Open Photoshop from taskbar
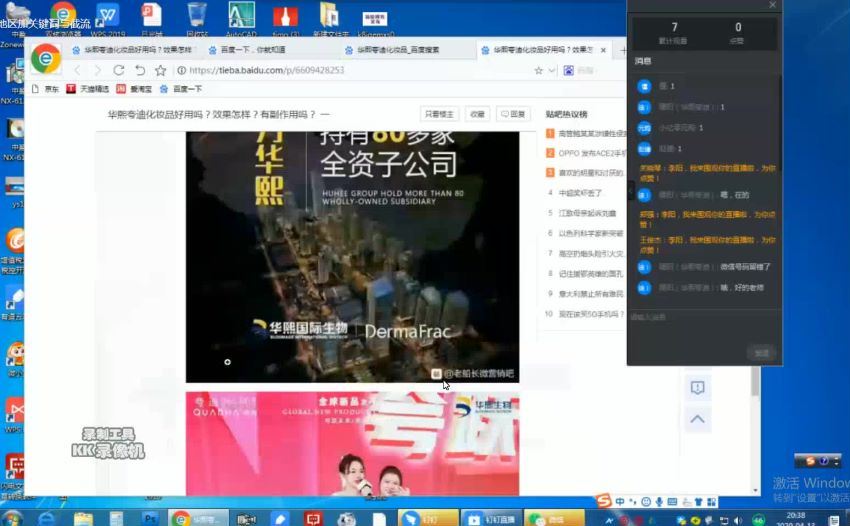The image size is (850, 526). (x=150, y=519)
